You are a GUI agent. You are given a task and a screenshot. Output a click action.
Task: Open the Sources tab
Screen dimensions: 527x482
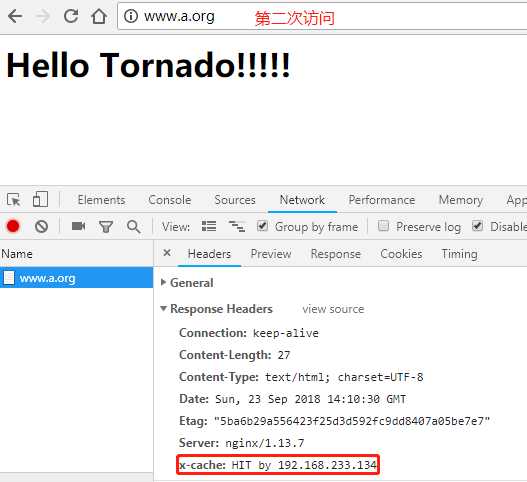click(x=235, y=200)
